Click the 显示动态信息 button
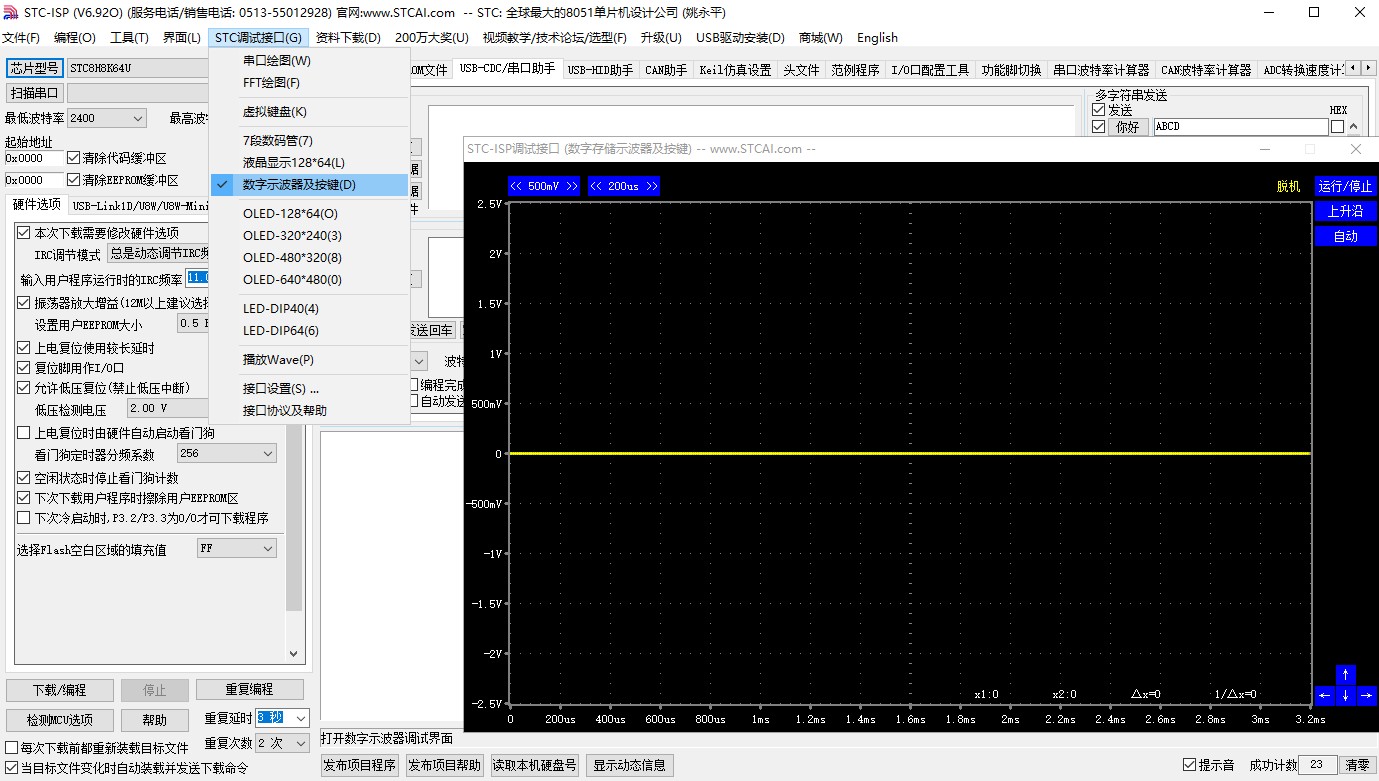Image resolution: width=1379 pixels, height=781 pixels. click(x=629, y=765)
